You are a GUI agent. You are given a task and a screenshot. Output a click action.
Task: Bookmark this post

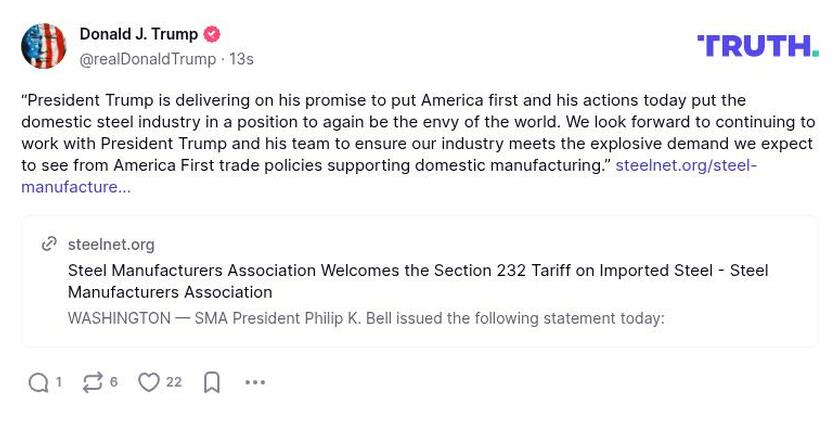(212, 382)
